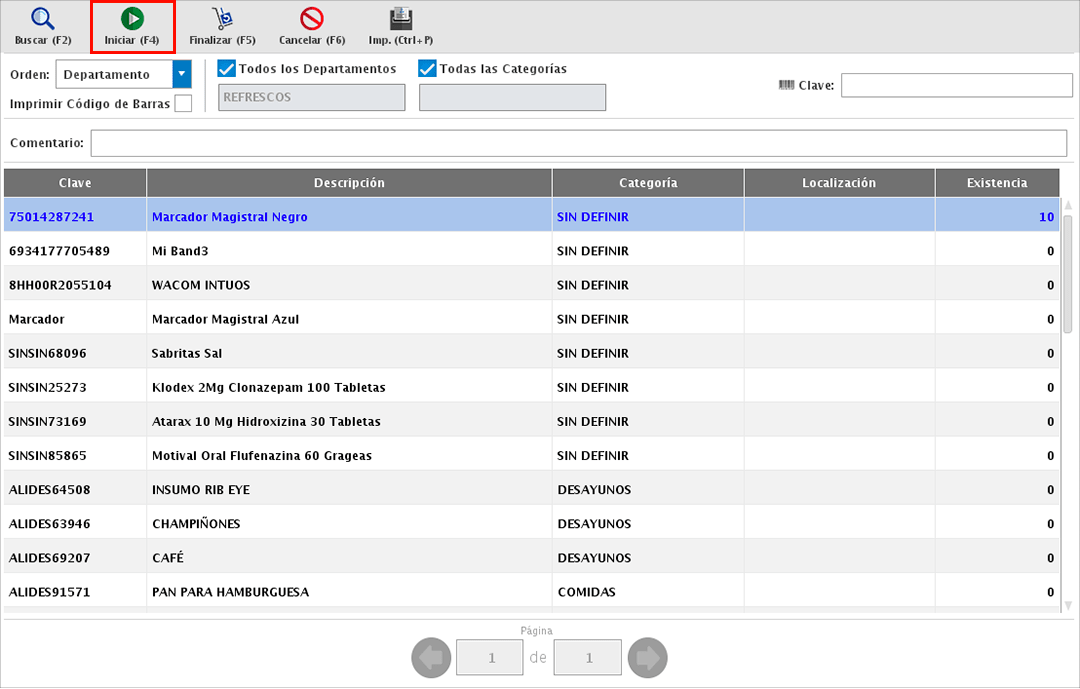Click the table's vertical scrollbar thumb
Screen dimensions: 1080x689
tap(1067, 273)
